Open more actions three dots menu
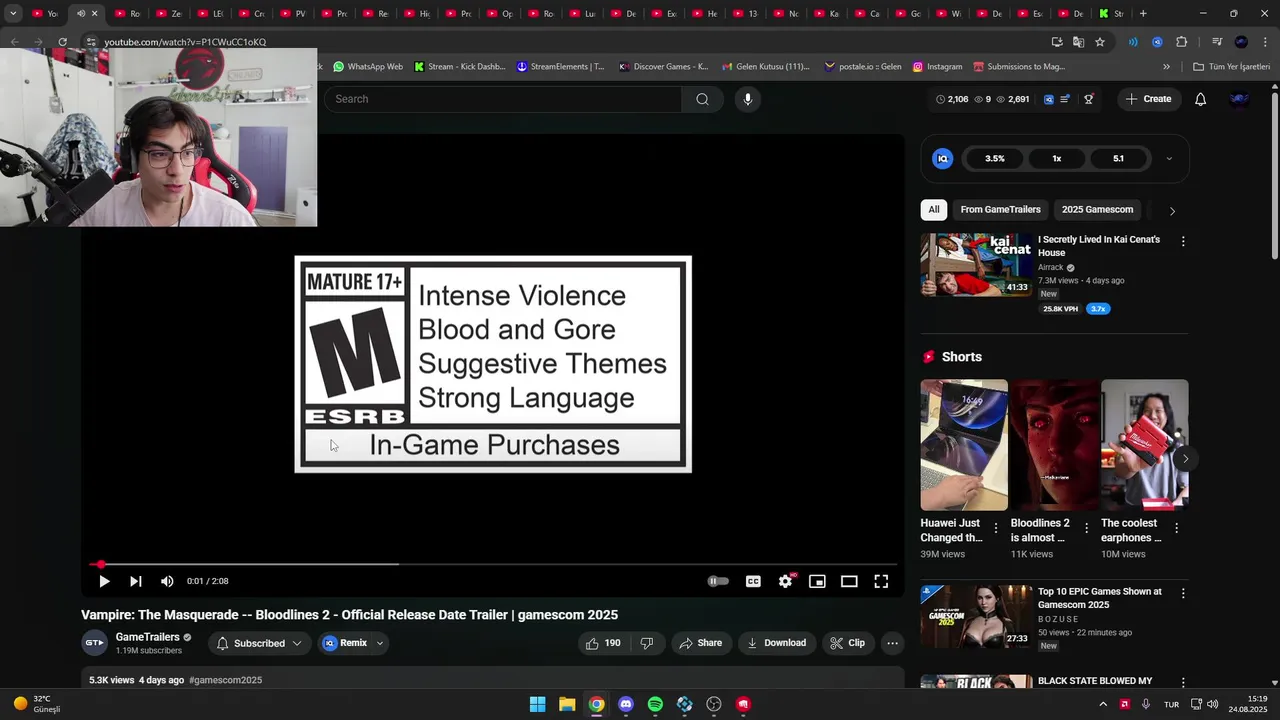The image size is (1280, 720). (x=893, y=643)
